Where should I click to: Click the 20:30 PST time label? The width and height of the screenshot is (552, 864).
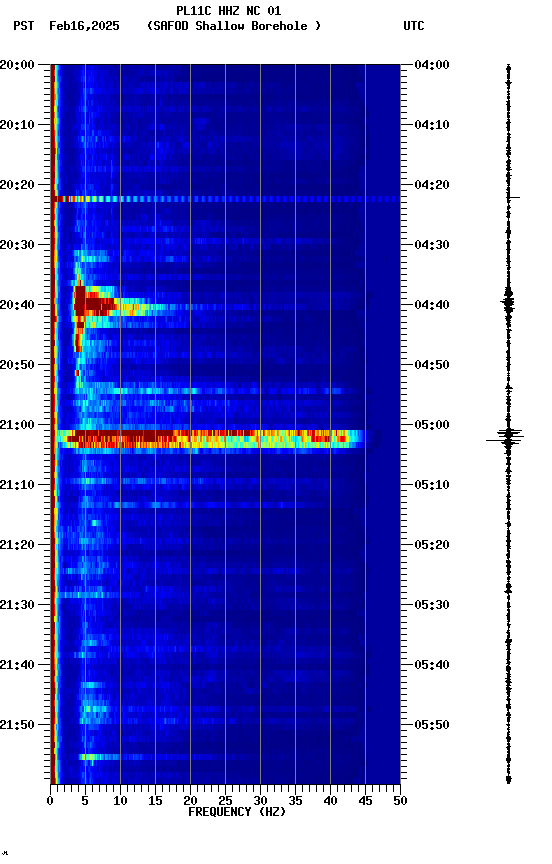point(17,245)
